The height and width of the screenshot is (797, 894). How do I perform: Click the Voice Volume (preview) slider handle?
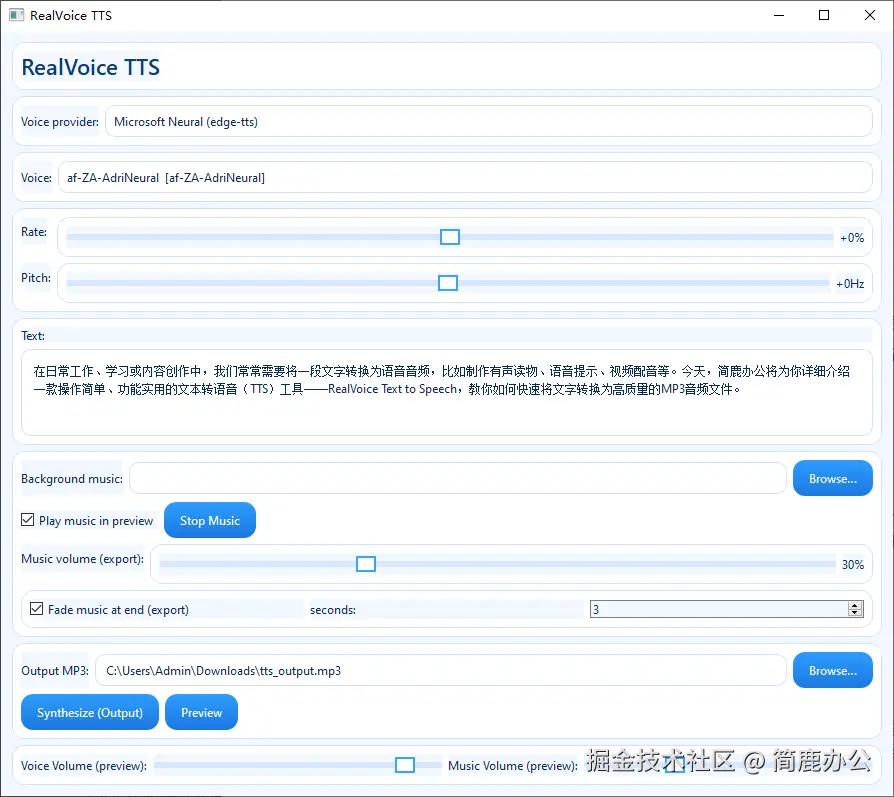405,765
